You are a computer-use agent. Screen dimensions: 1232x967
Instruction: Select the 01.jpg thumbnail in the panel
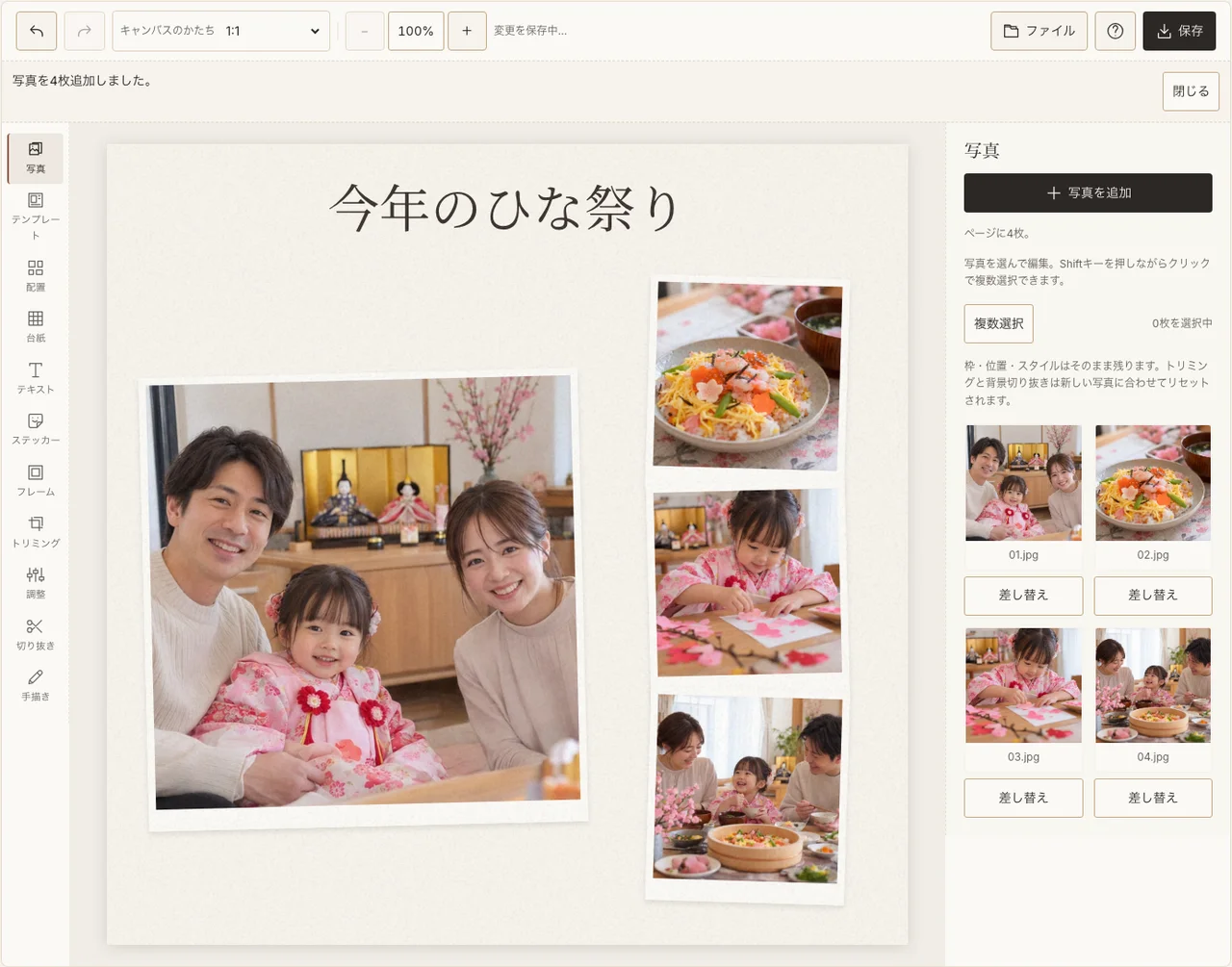pyautogui.click(x=1023, y=483)
